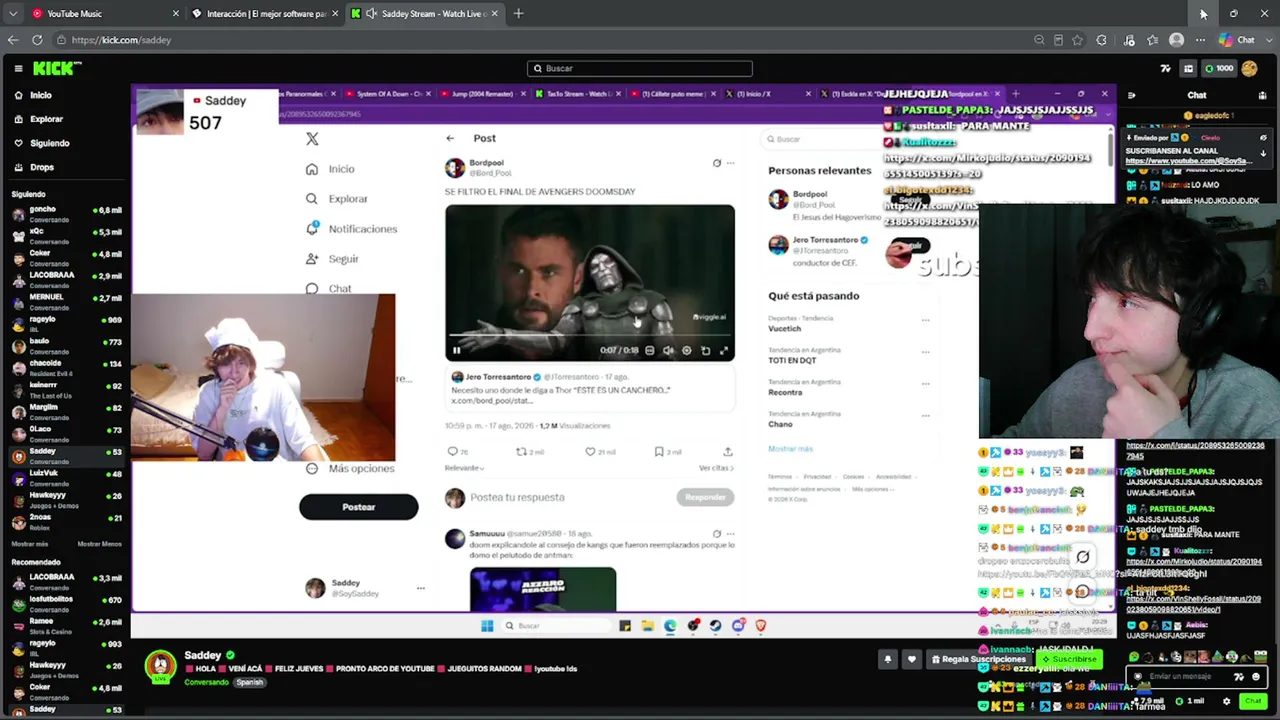Open Inicio in the X sidebar
This screenshot has height=720, width=1280.
point(330,169)
